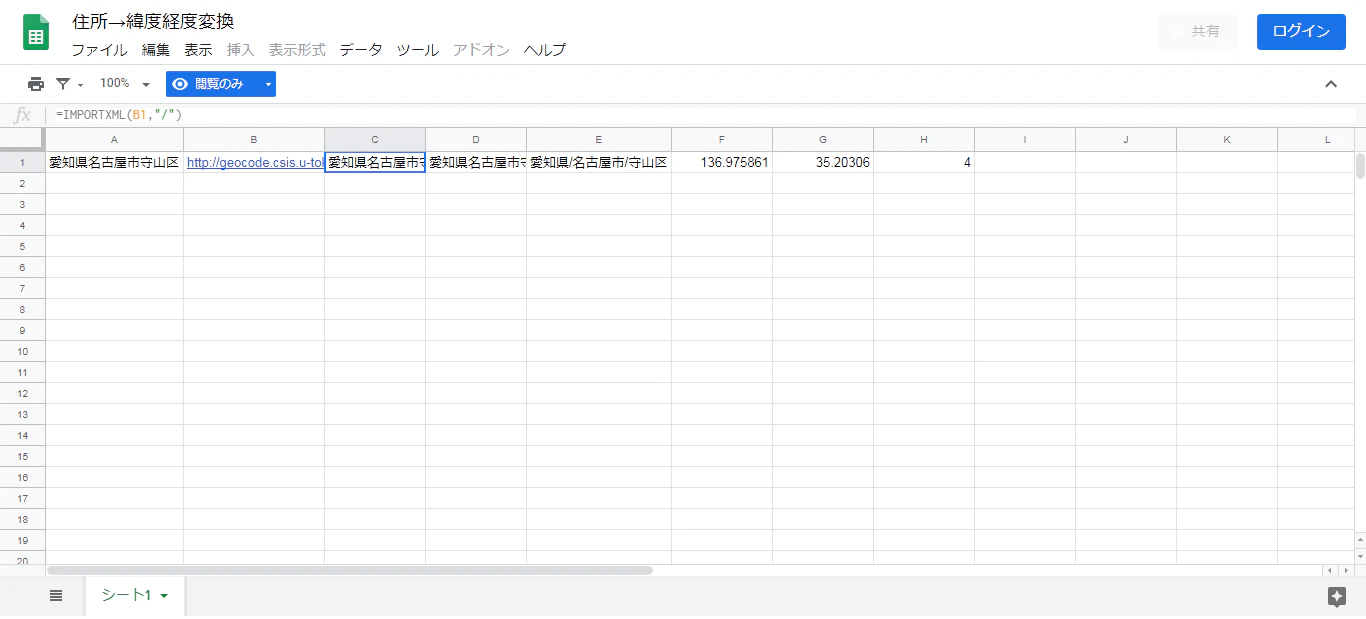Click the document title 住所→緯度経度変換
The height and width of the screenshot is (619, 1366).
153,21
